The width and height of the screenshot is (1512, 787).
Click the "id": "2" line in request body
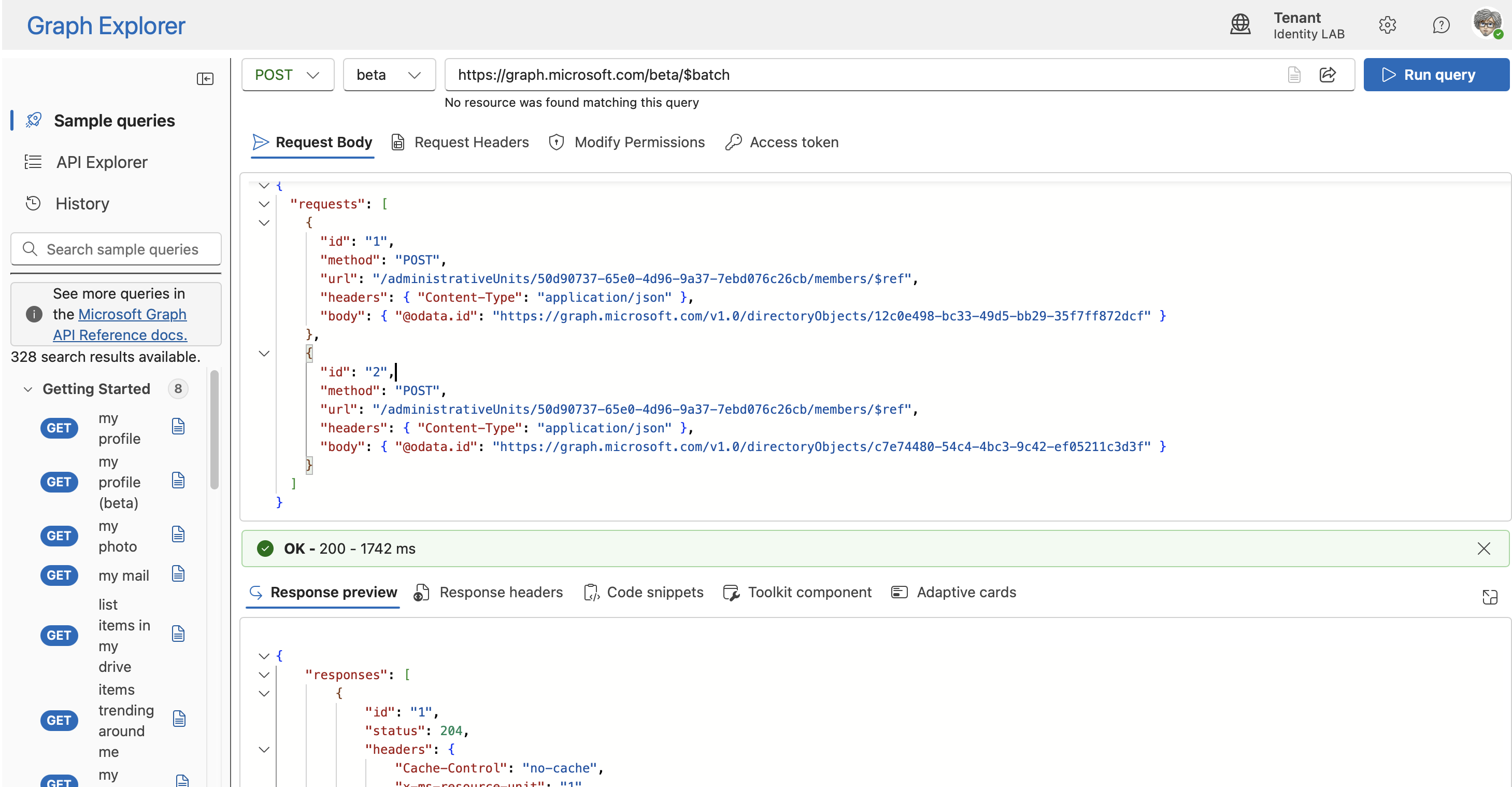click(x=357, y=372)
